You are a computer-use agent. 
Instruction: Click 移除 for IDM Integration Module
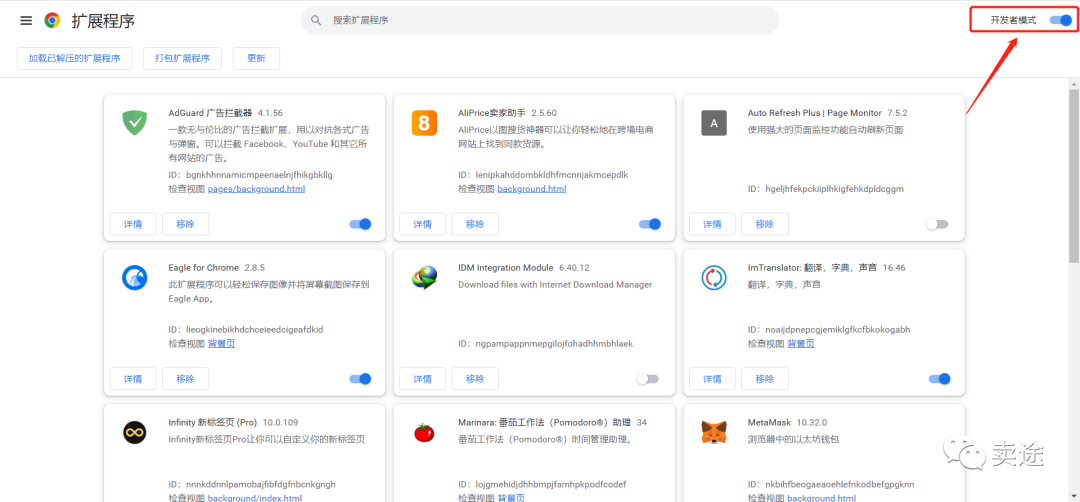tap(475, 379)
